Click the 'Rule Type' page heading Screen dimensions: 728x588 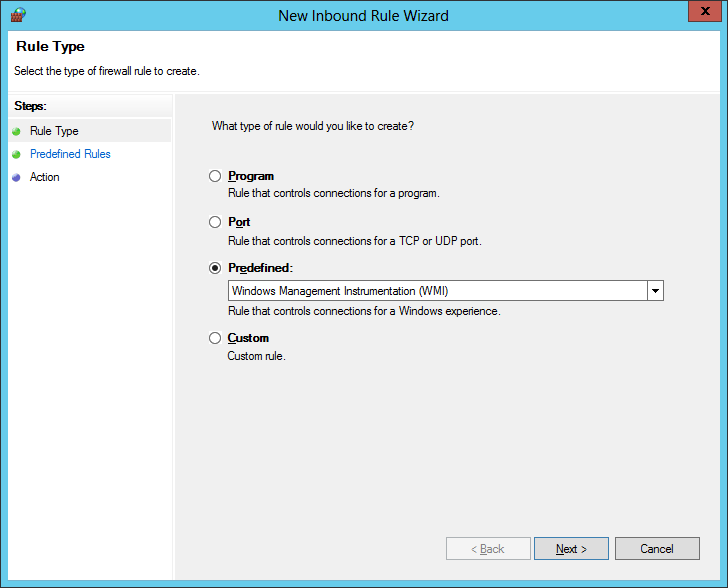(x=51, y=47)
